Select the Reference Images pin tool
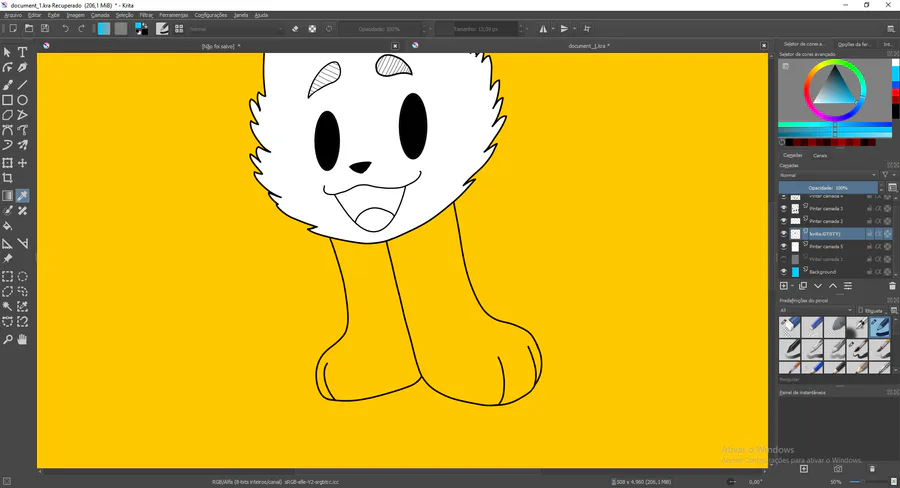 [7, 259]
